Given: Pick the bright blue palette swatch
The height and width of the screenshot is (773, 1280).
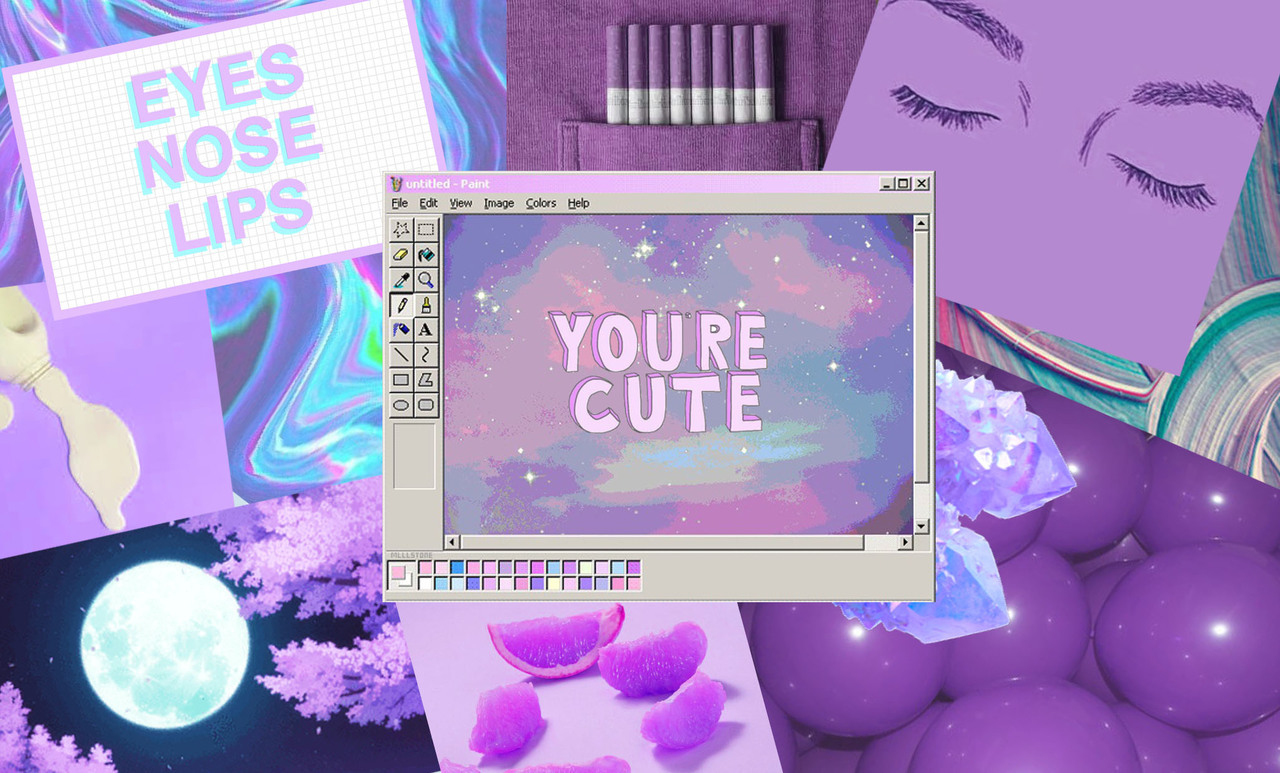Looking at the screenshot, I should pyautogui.click(x=457, y=568).
